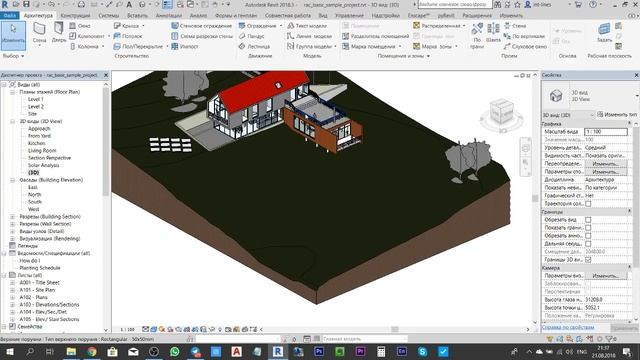Open the Выбор dropdown under Modify
The image size is (640, 360).
[x=13, y=56]
